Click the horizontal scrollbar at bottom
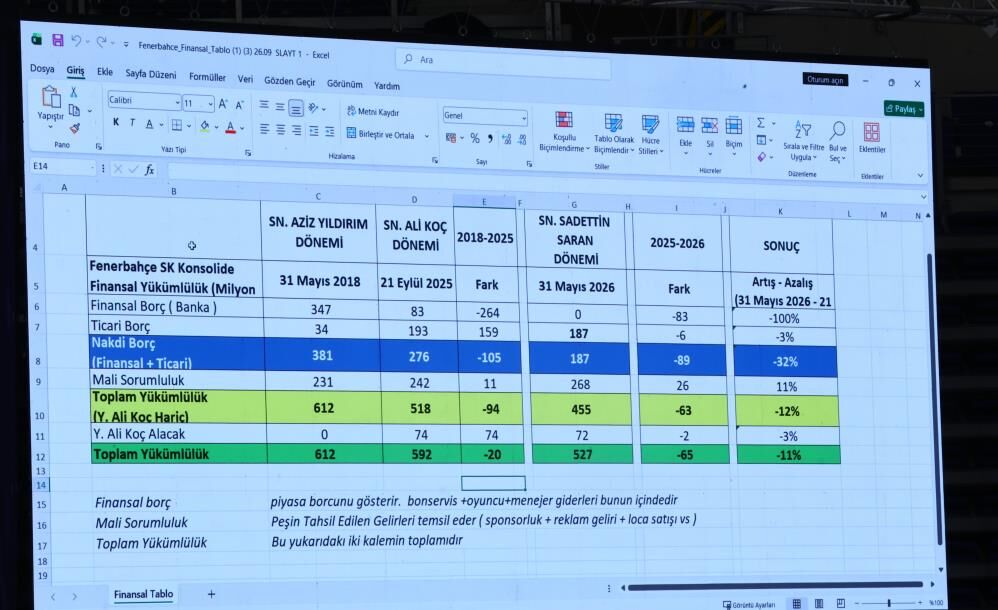998x610 pixels. coord(776,585)
